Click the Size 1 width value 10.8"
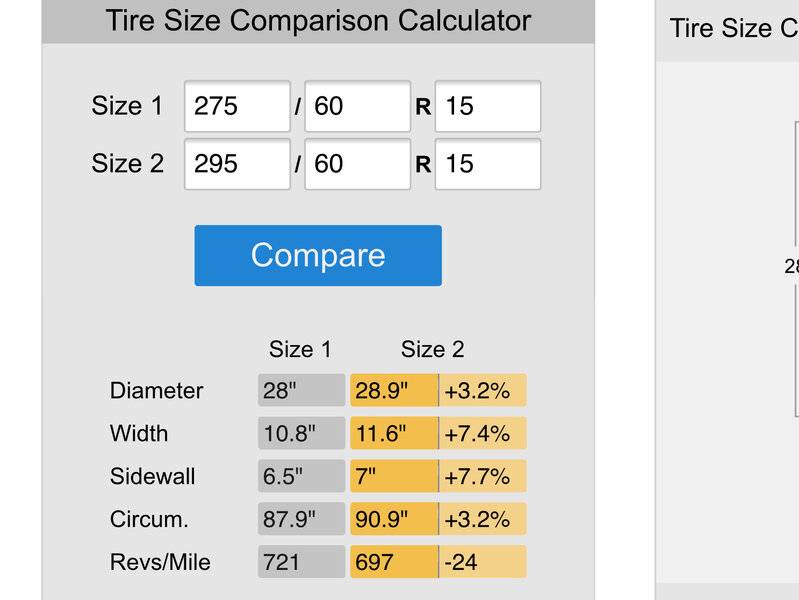Image resolution: width=799 pixels, height=600 pixels. point(302,433)
